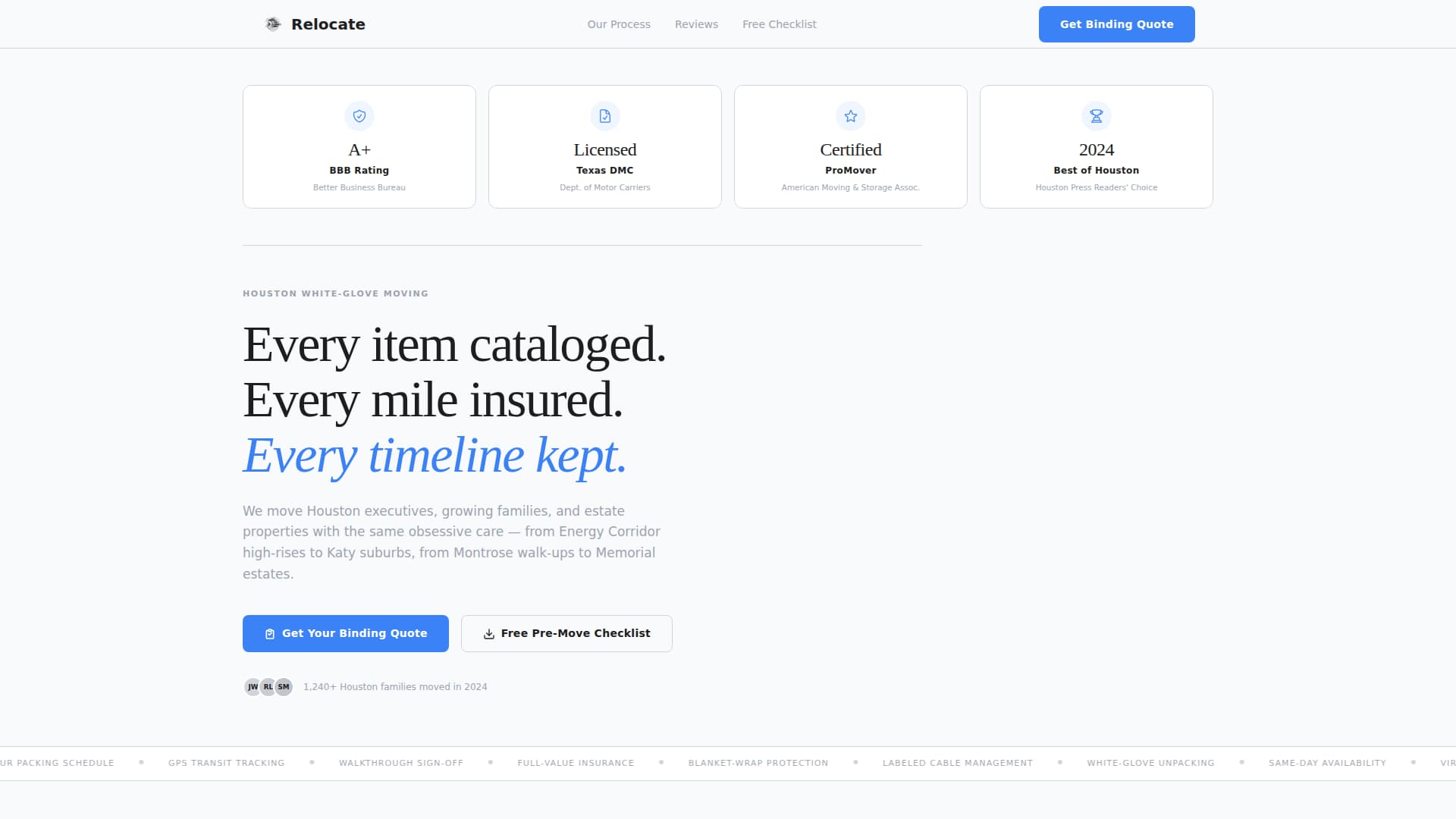
Task: Click Labeled Cable Management in the ticker
Action: (x=958, y=763)
